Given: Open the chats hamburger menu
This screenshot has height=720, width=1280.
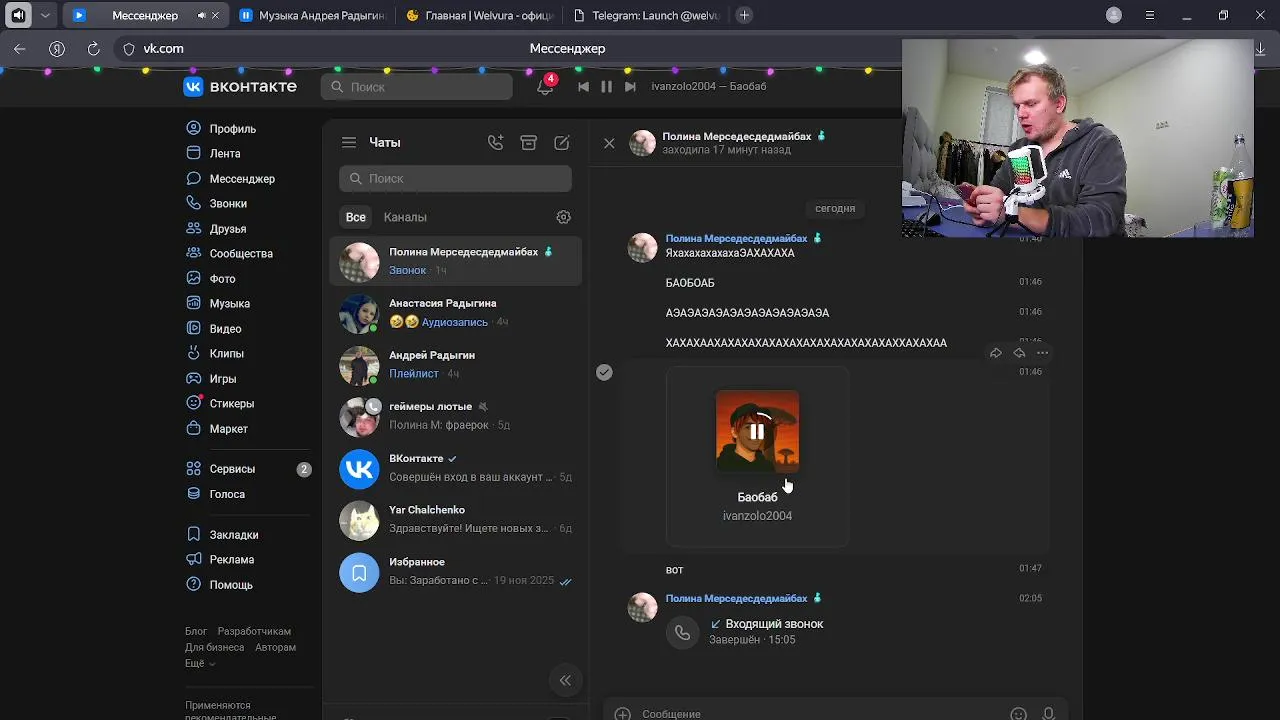Looking at the screenshot, I should pyautogui.click(x=349, y=143).
